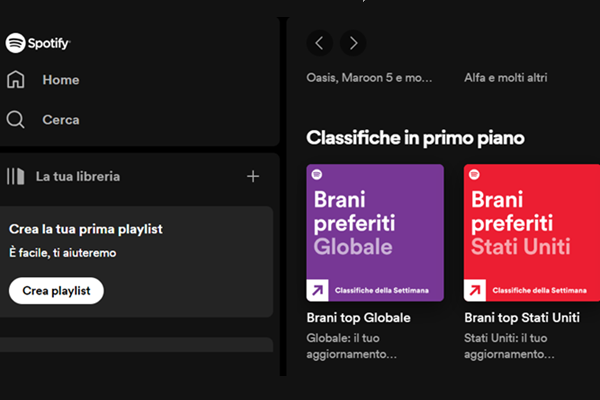Screen dimensions: 600x400
Task: Go back with the left arrow
Action: point(319,43)
